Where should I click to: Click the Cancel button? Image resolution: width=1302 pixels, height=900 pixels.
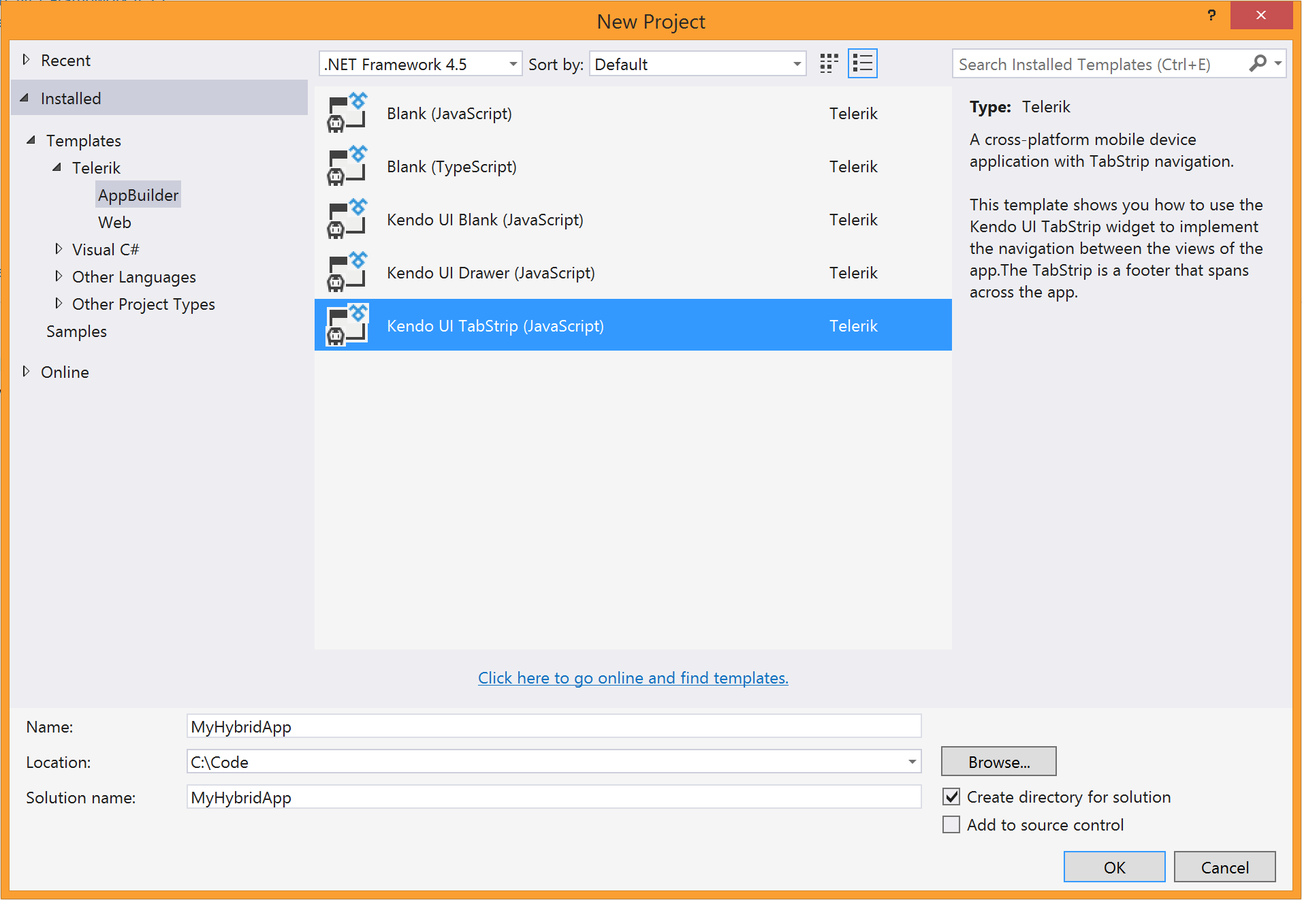point(1225,867)
